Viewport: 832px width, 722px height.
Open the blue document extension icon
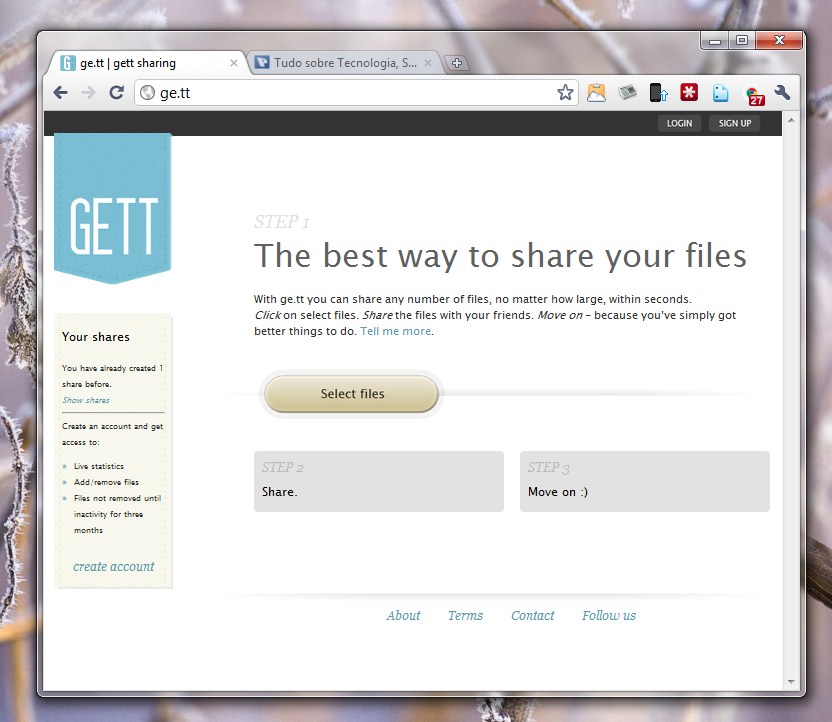pos(720,93)
